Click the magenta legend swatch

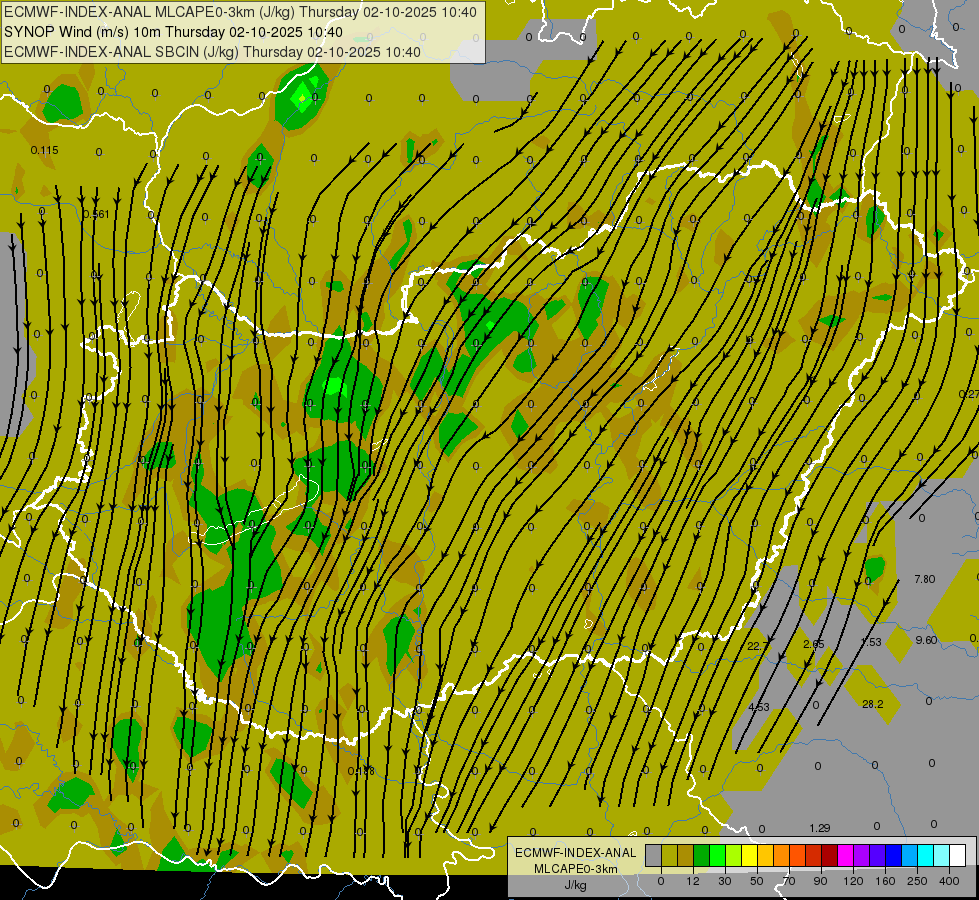point(845,855)
